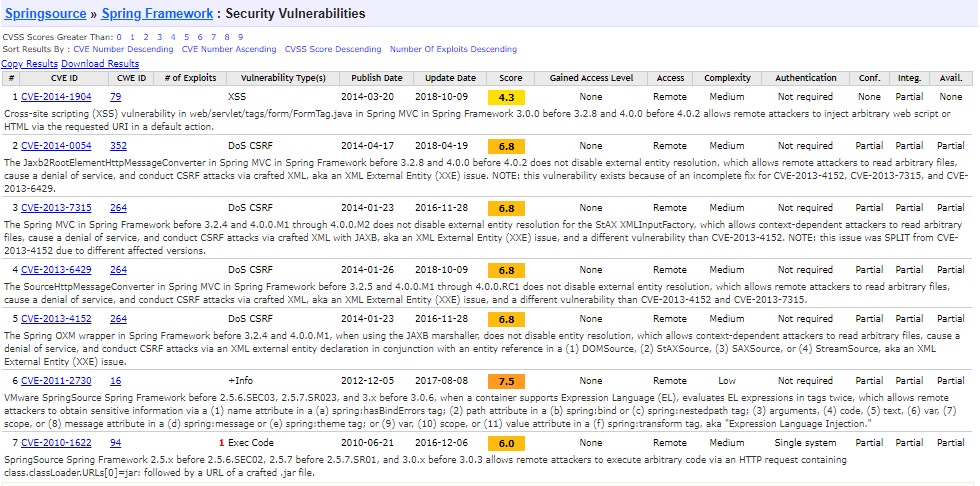Open CVE-2013-6429 details

coord(56,270)
